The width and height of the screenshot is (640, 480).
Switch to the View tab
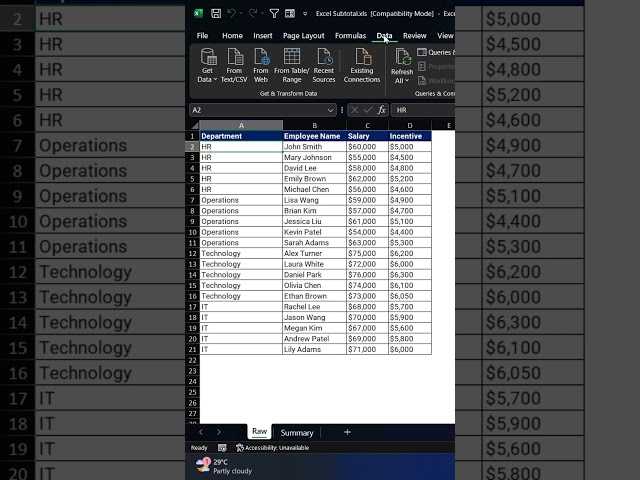[445, 36]
